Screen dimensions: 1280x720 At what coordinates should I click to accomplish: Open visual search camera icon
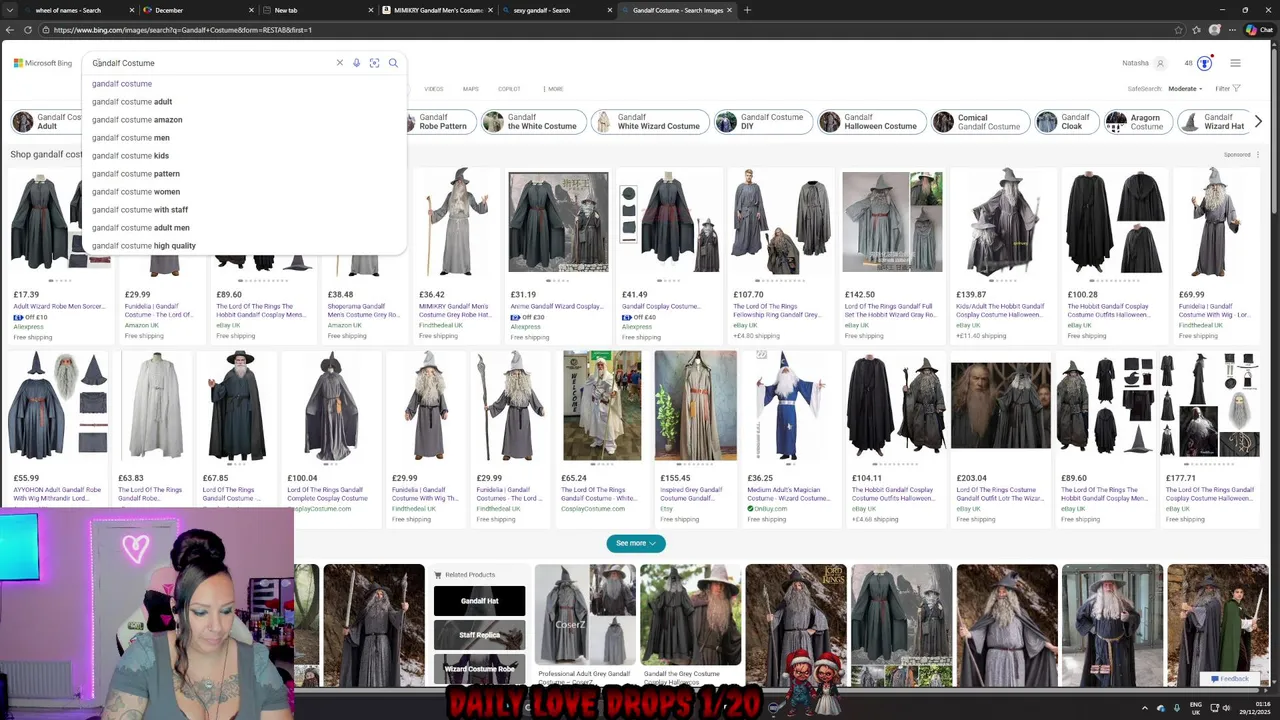[x=374, y=63]
